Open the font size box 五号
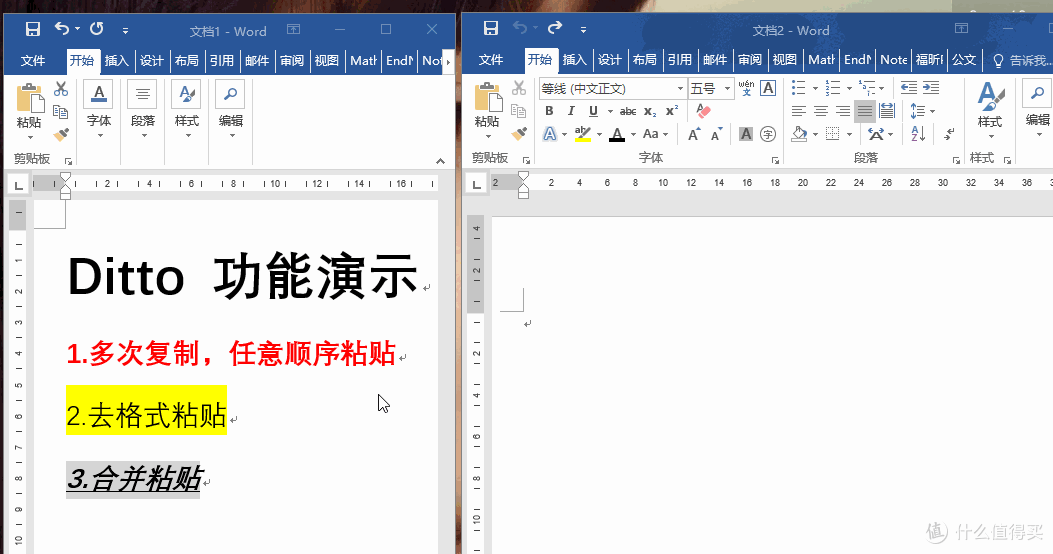Image resolution: width=1053 pixels, height=554 pixels. coord(711,88)
